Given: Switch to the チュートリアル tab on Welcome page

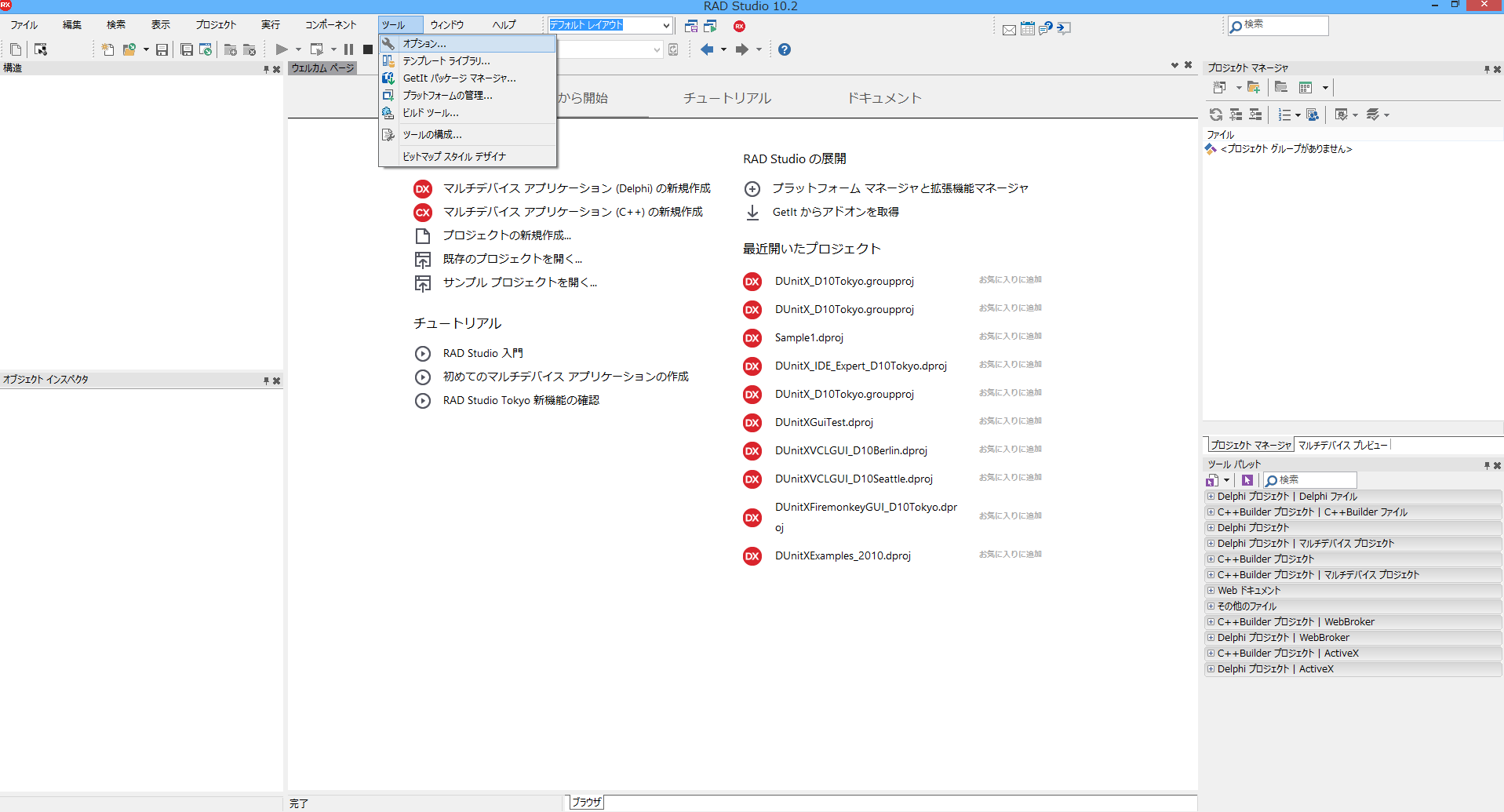Looking at the screenshot, I should (x=727, y=98).
